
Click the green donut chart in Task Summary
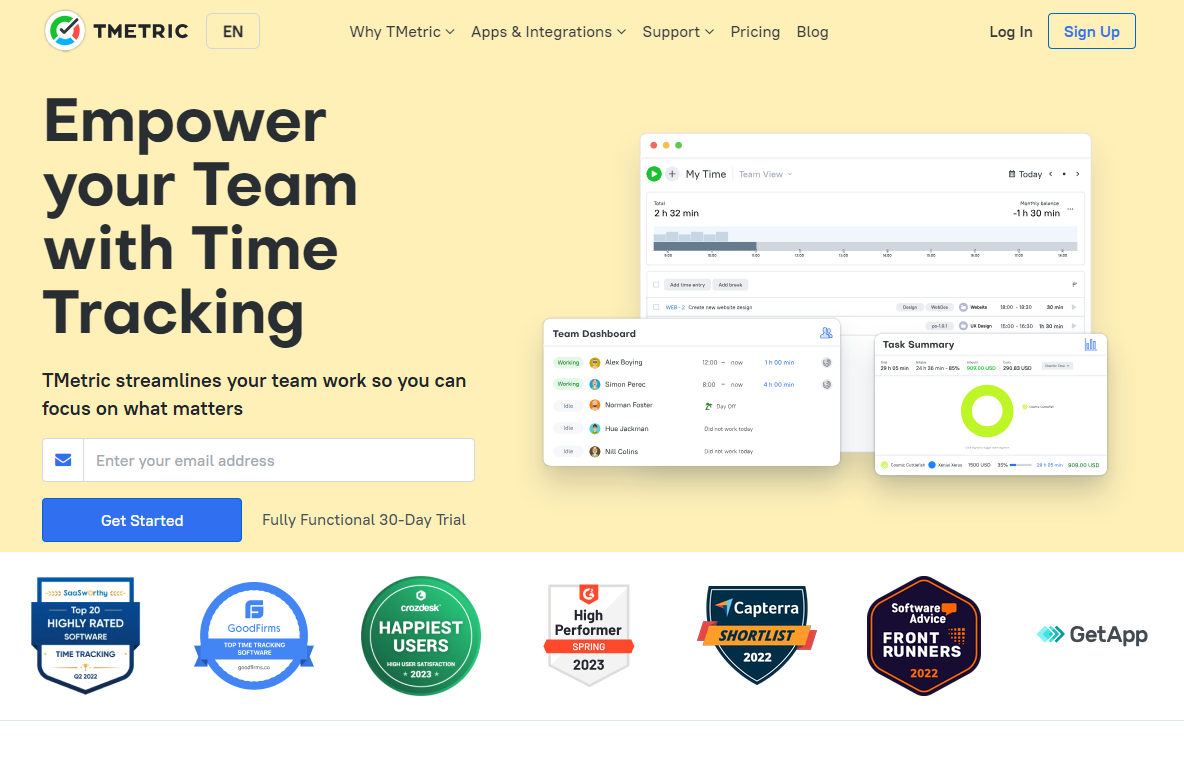point(987,411)
